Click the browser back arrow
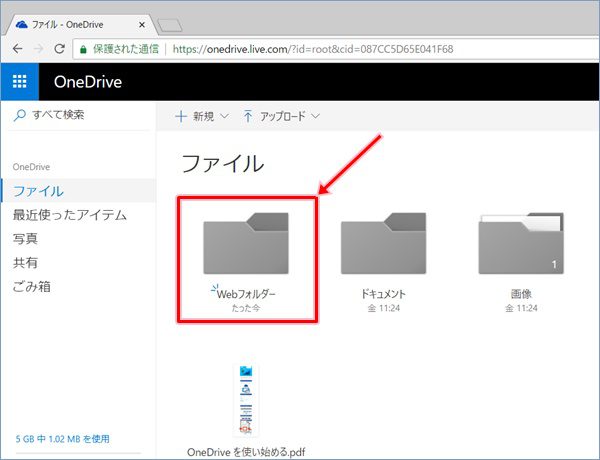This screenshot has height=460, width=600. pyautogui.click(x=18, y=48)
